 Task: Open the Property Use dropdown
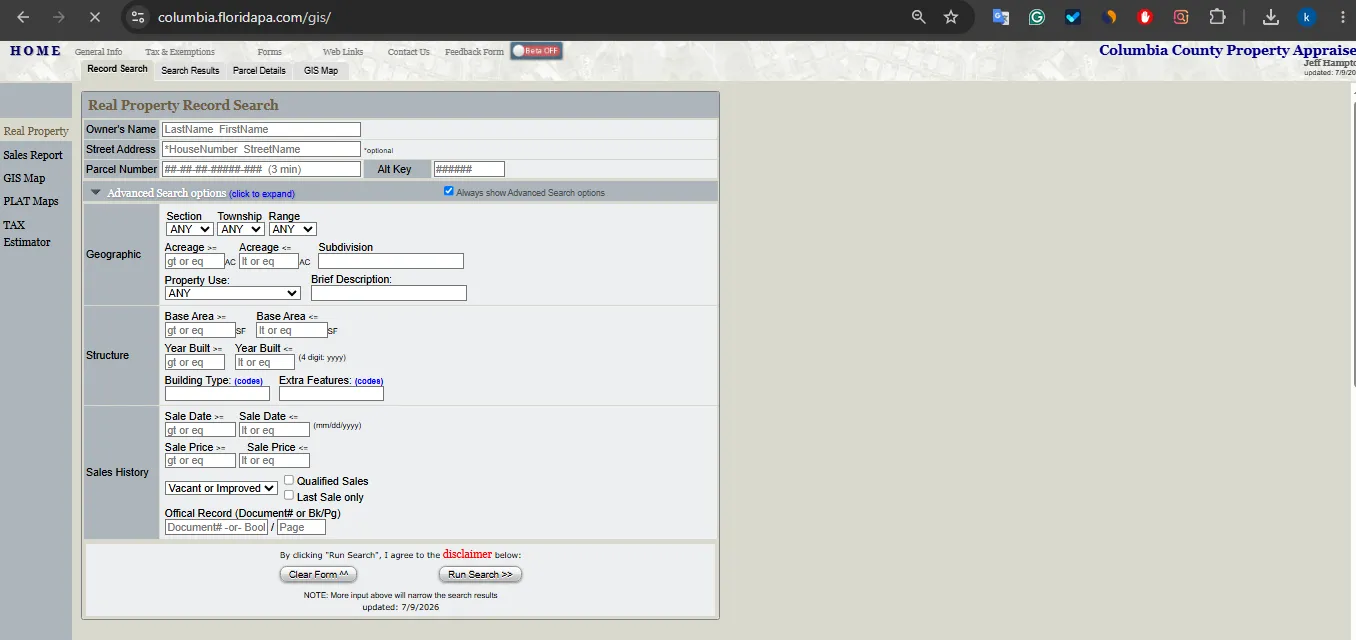click(233, 293)
